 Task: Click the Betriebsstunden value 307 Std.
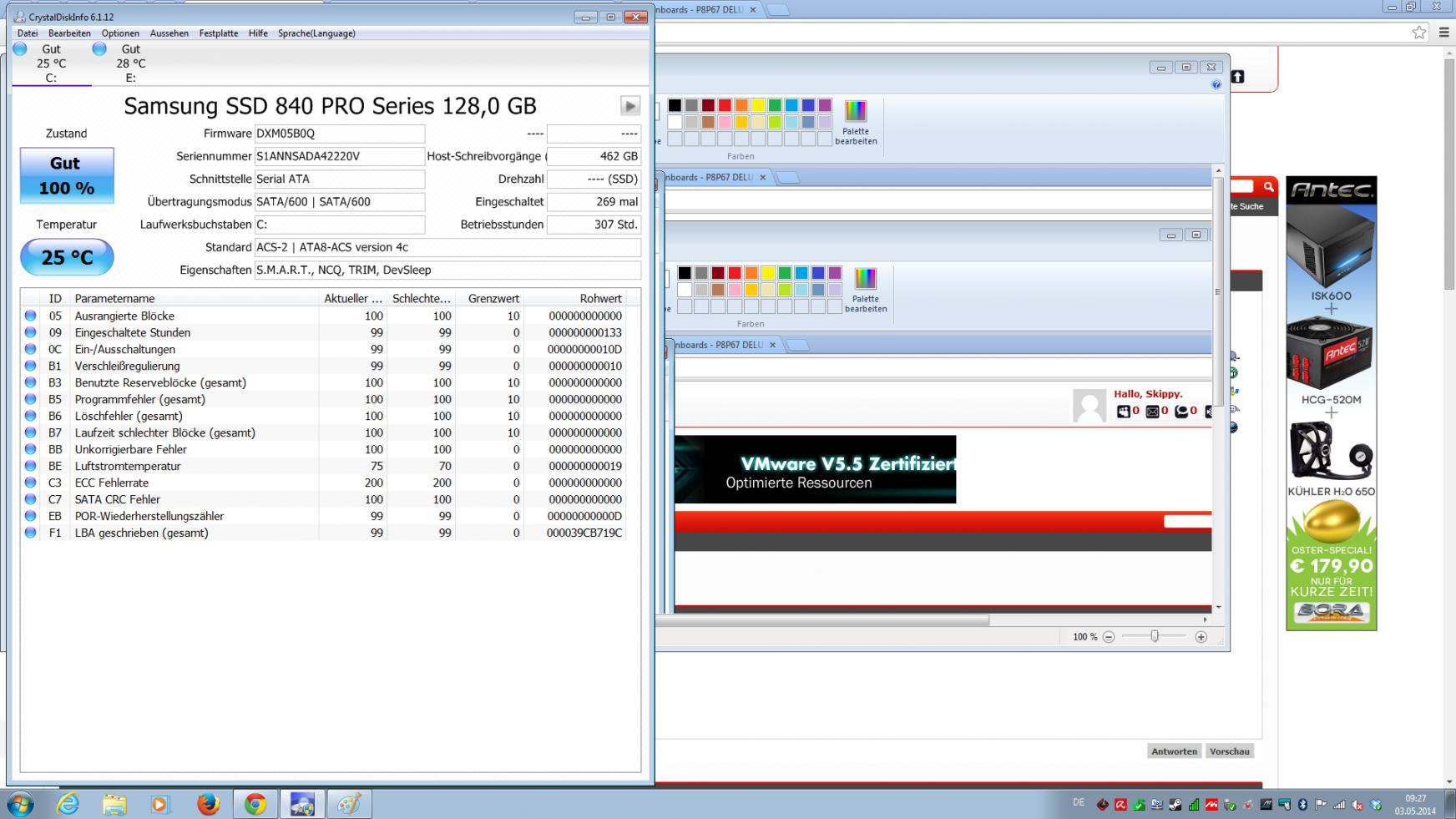click(594, 225)
